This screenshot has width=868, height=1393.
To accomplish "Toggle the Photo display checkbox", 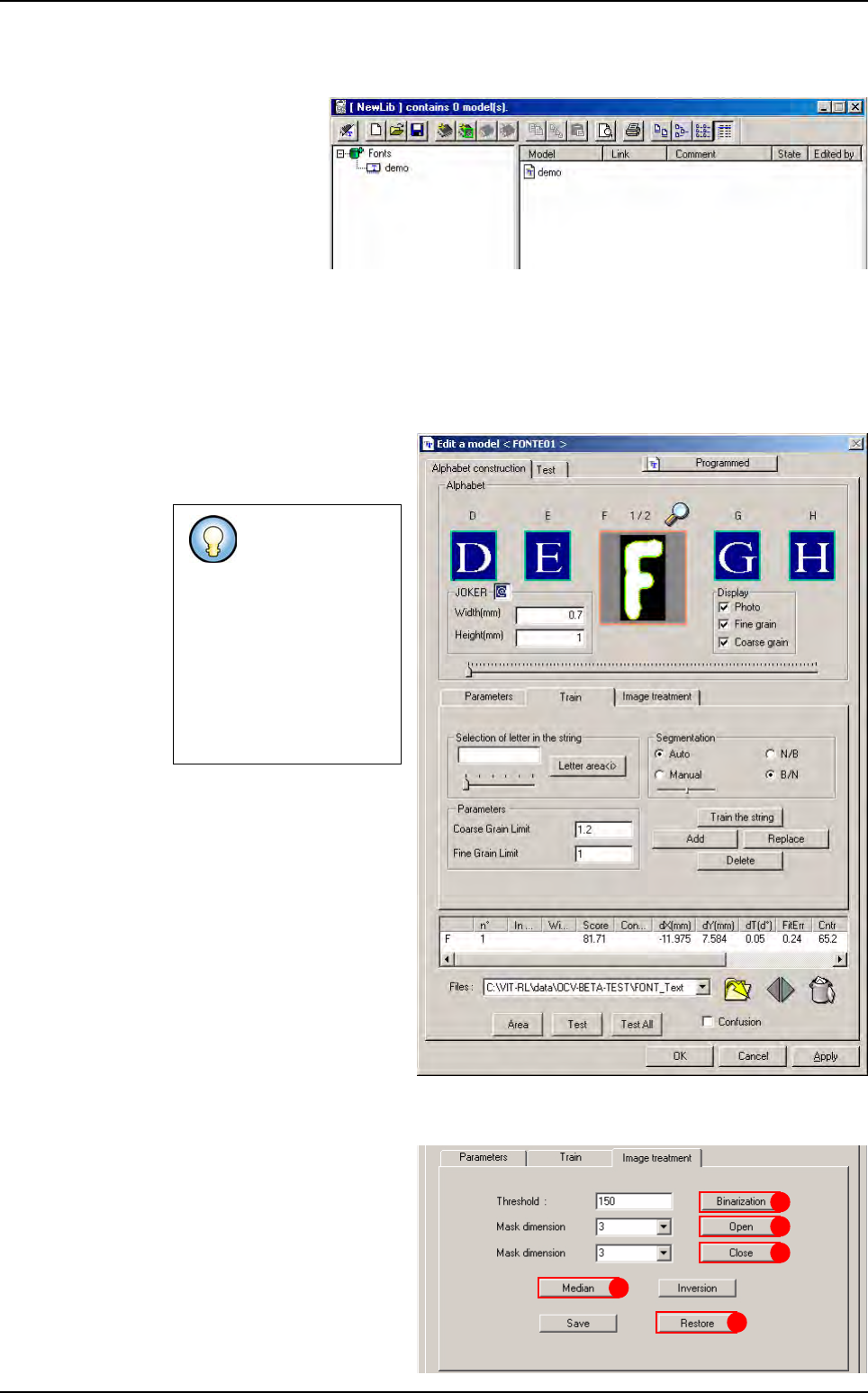I will coord(724,607).
